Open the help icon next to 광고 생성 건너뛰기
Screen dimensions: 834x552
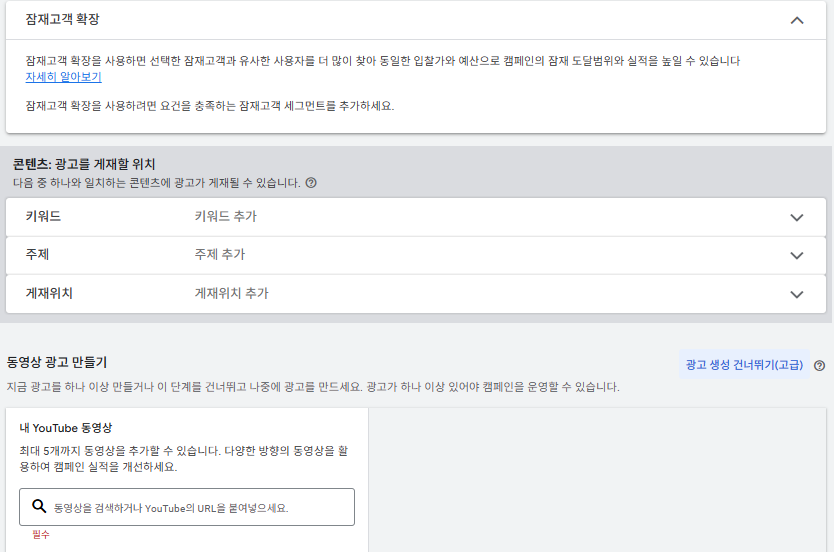tap(819, 366)
